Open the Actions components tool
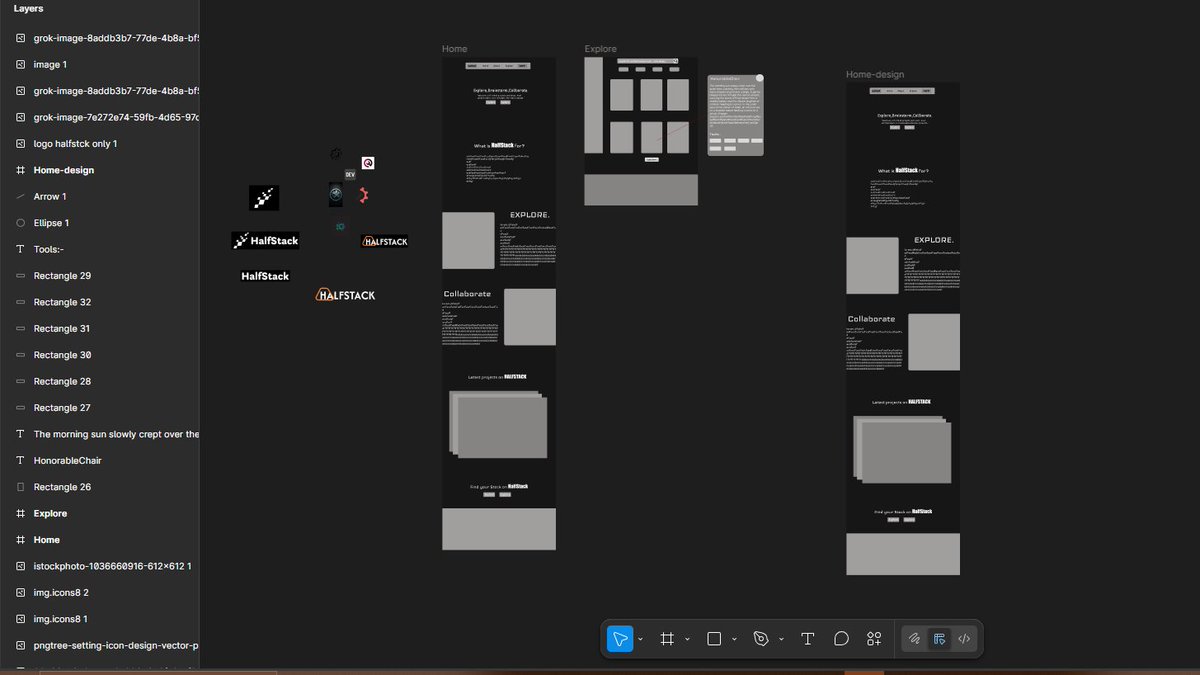 click(874, 639)
